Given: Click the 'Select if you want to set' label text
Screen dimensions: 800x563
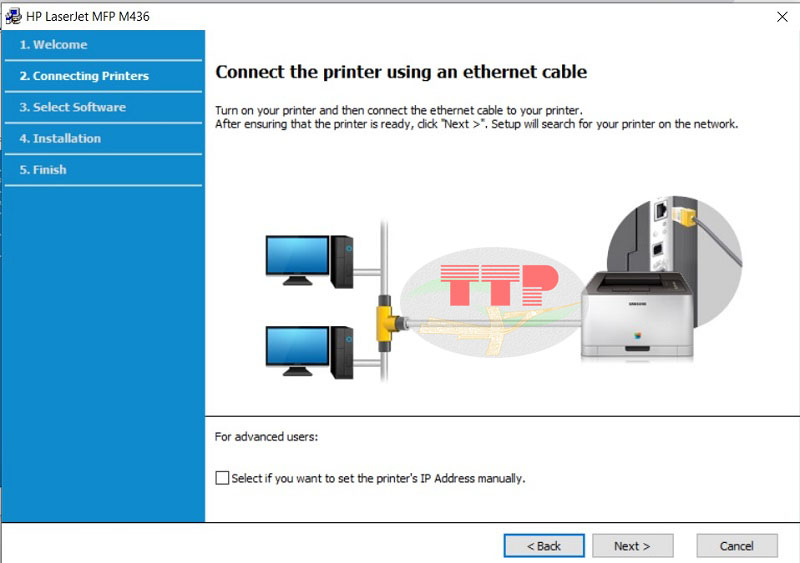Looking at the screenshot, I should point(378,478).
